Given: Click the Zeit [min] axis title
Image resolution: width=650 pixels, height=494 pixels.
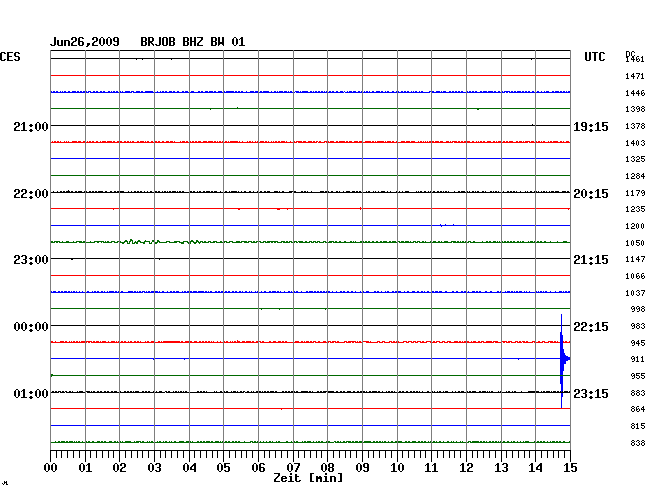Looking at the screenshot, I should click(308, 478).
